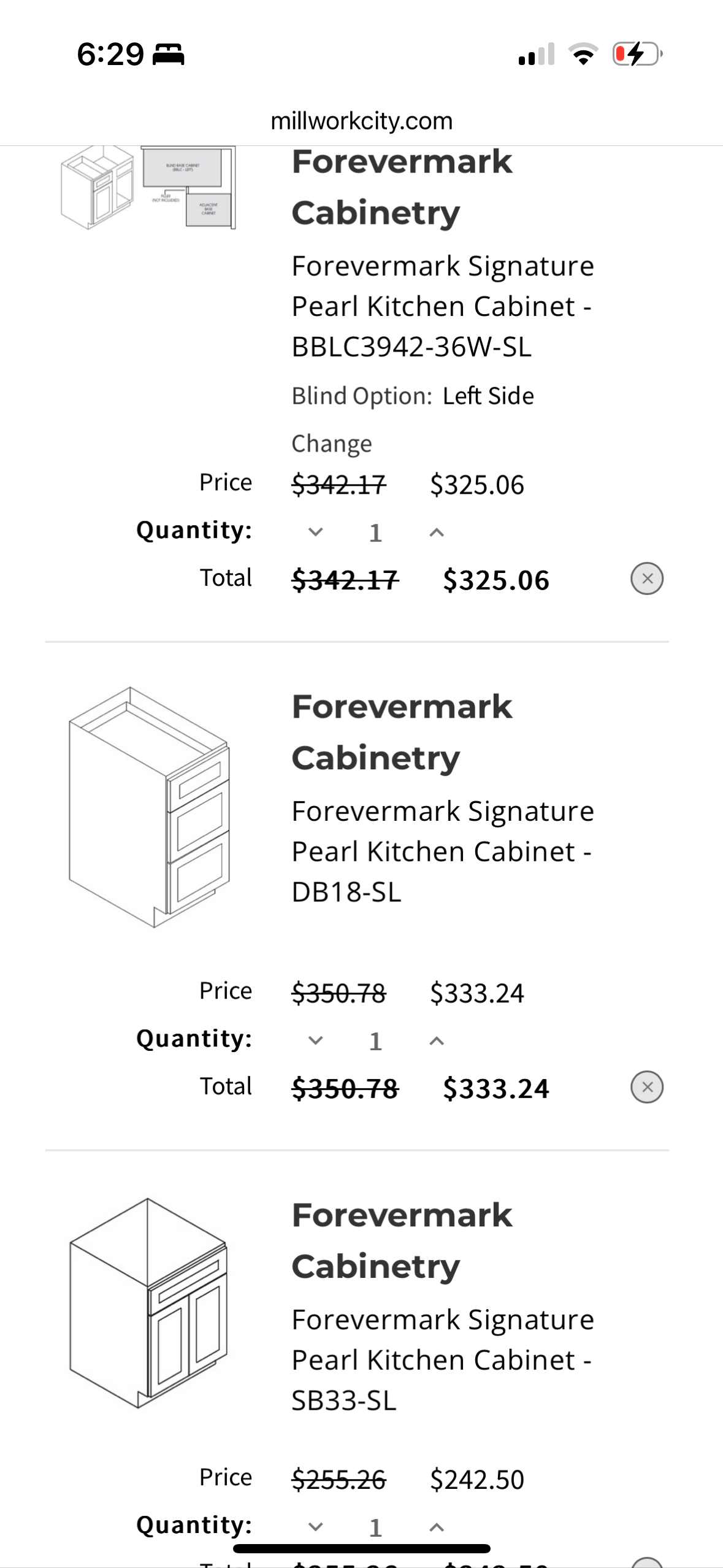The height and width of the screenshot is (1568, 723).
Task: Open the BBLC3942-36W-SL product title link
Action: (442, 306)
